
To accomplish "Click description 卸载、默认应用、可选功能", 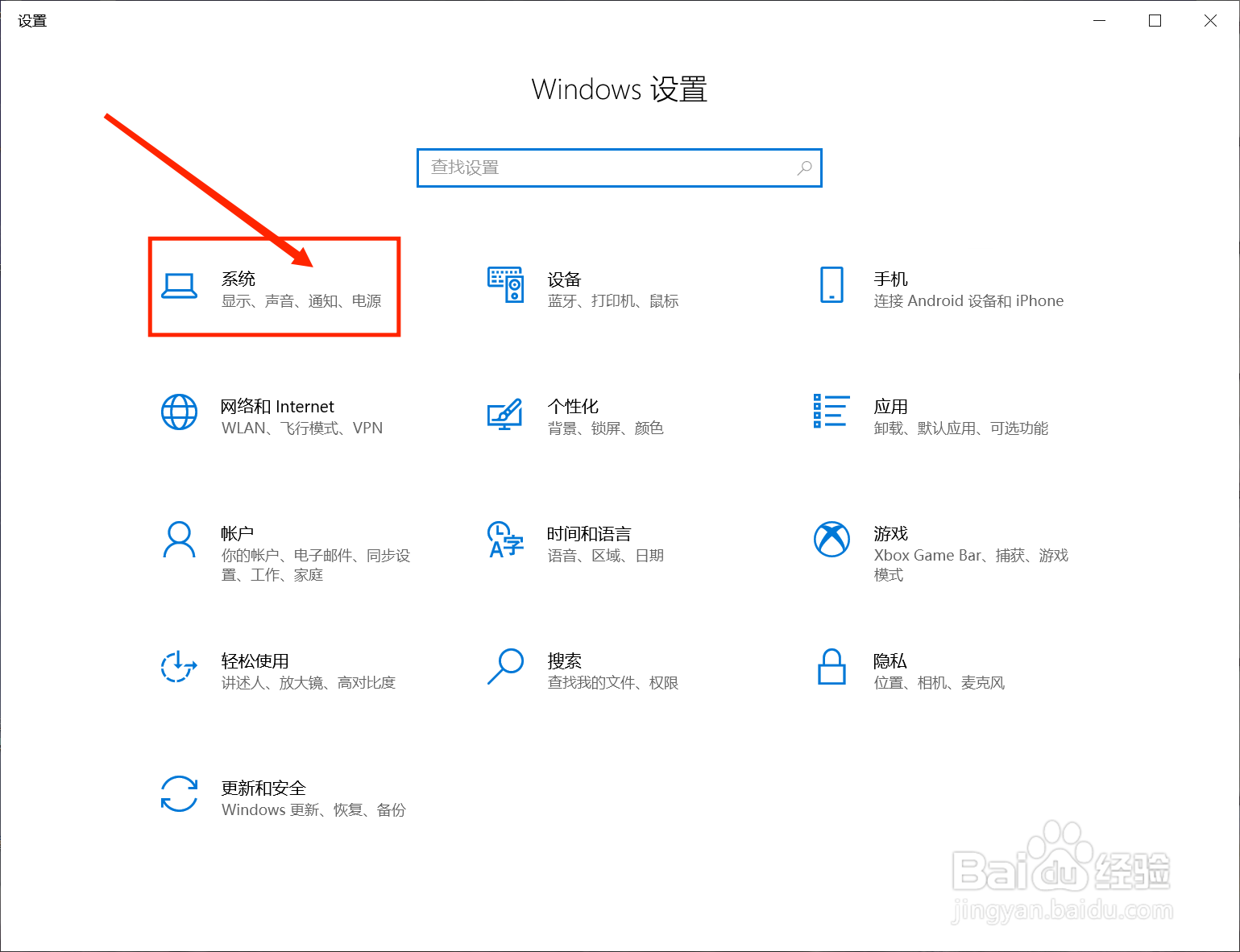I will [961, 428].
